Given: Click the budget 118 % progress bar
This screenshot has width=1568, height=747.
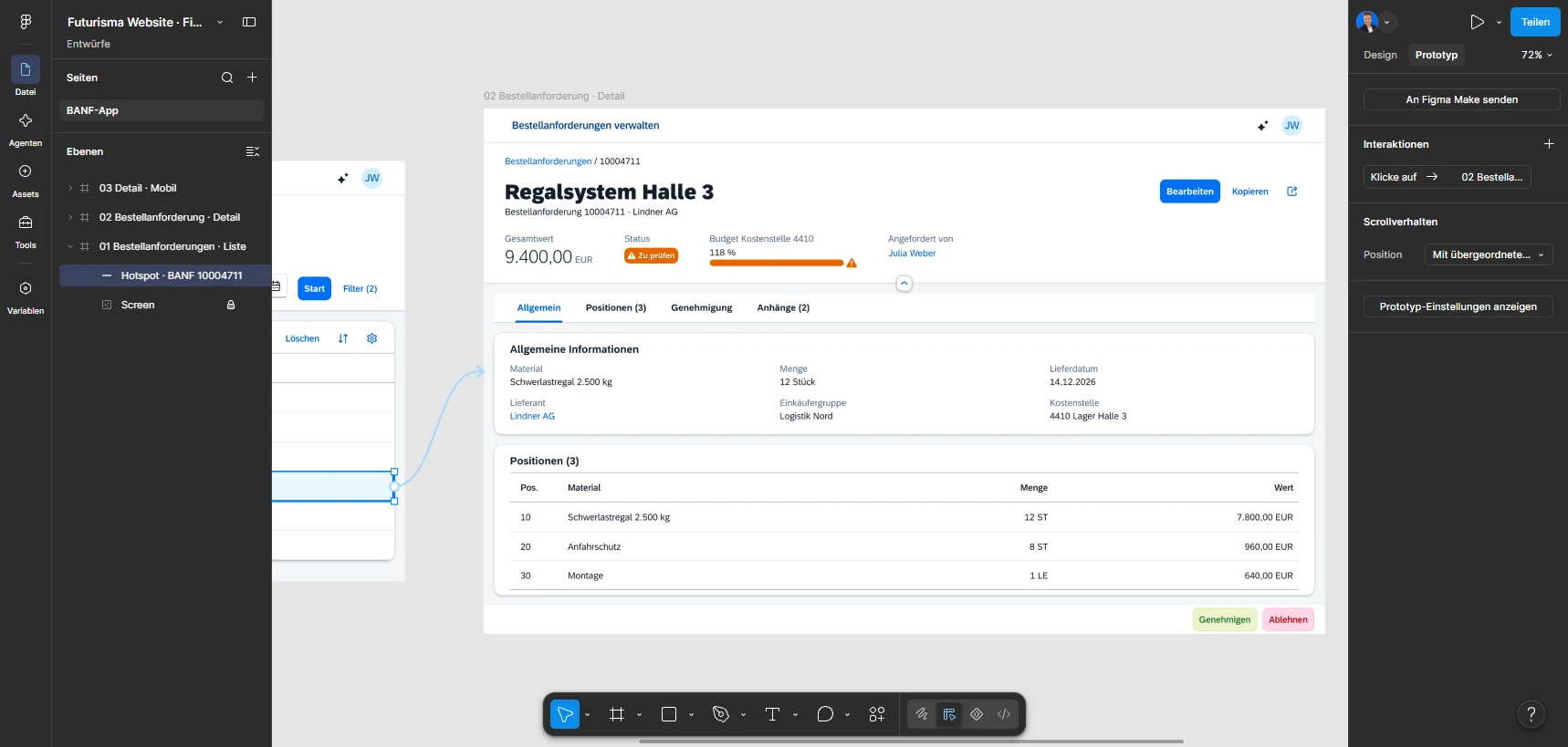Looking at the screenshot, I should tap(777, 263).
